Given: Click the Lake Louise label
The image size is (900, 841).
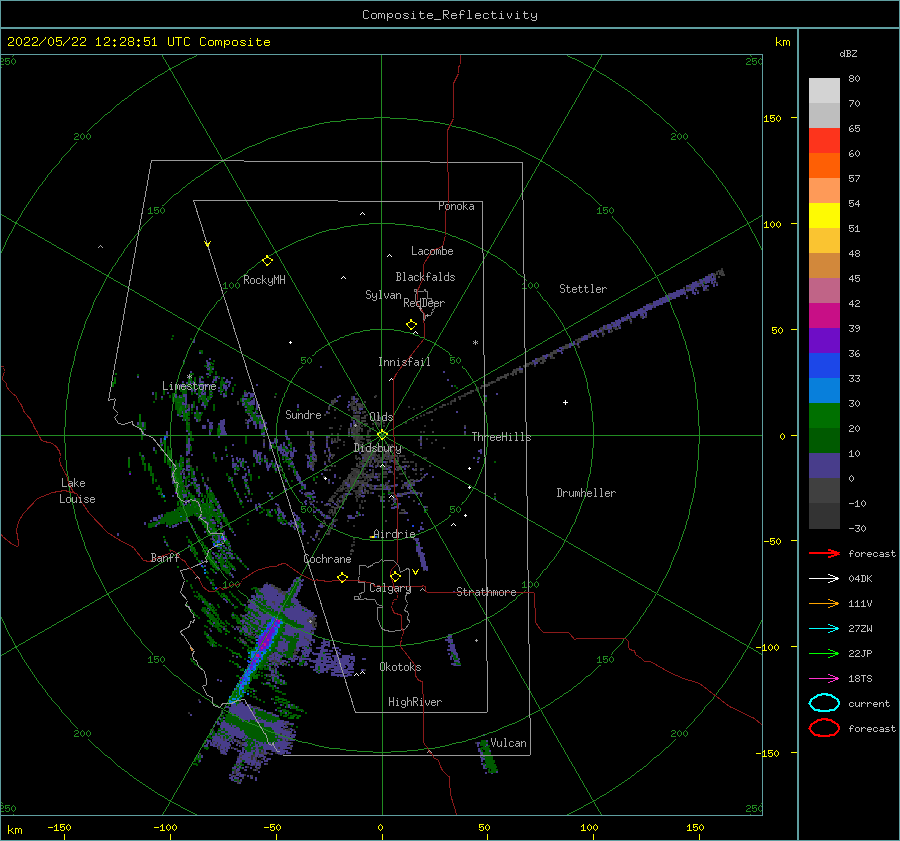Looking at the screenshot, I should click(x=77, y=491).
